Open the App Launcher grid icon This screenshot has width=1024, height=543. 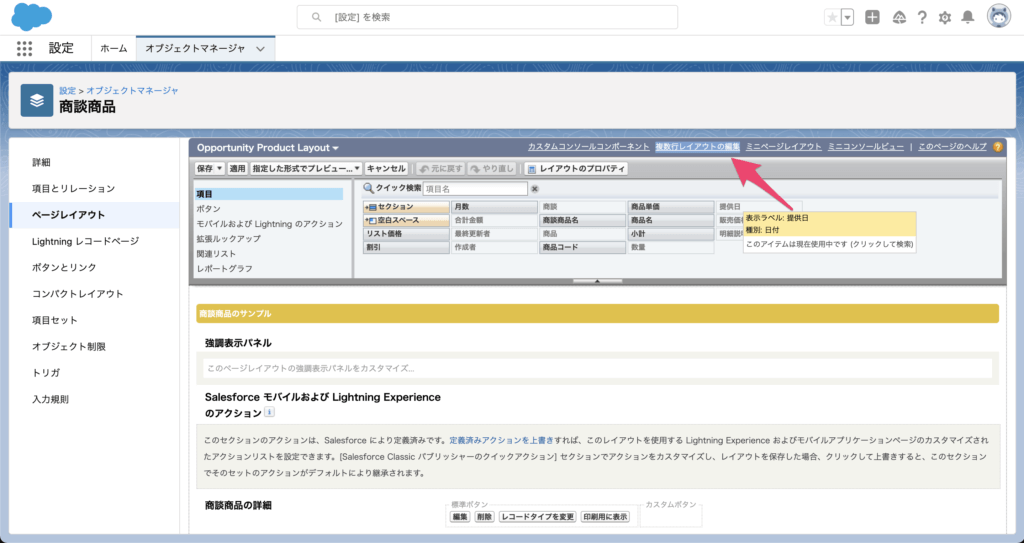(25, 48)
